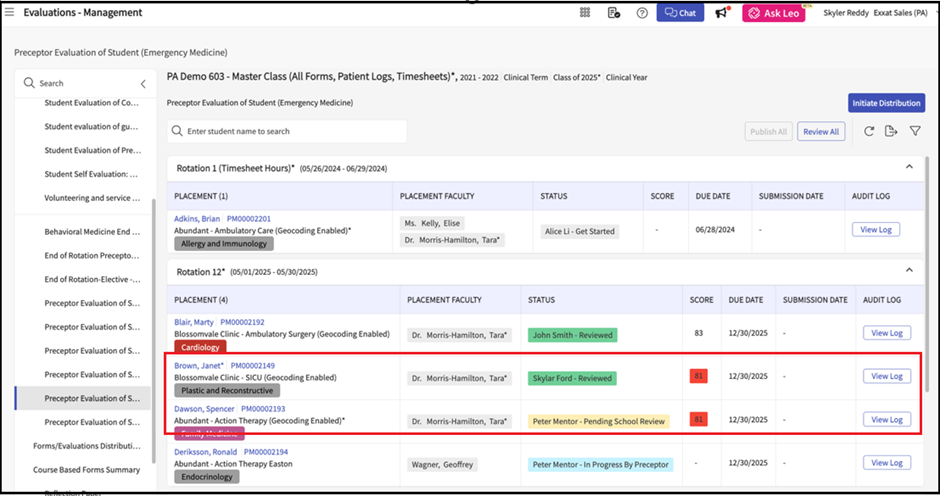Click the Initiate Distribution button
The width and height of the screenshot is (940, 496).
(886, 103)
